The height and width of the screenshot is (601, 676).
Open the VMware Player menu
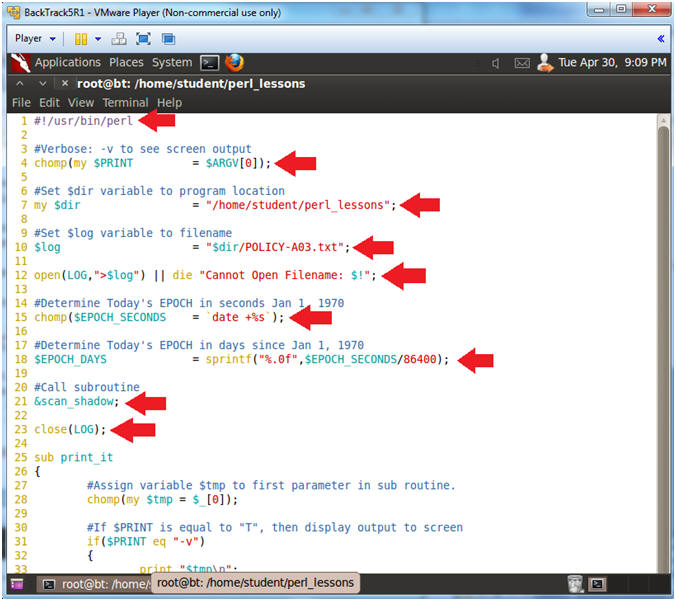(x=35, y=38)
